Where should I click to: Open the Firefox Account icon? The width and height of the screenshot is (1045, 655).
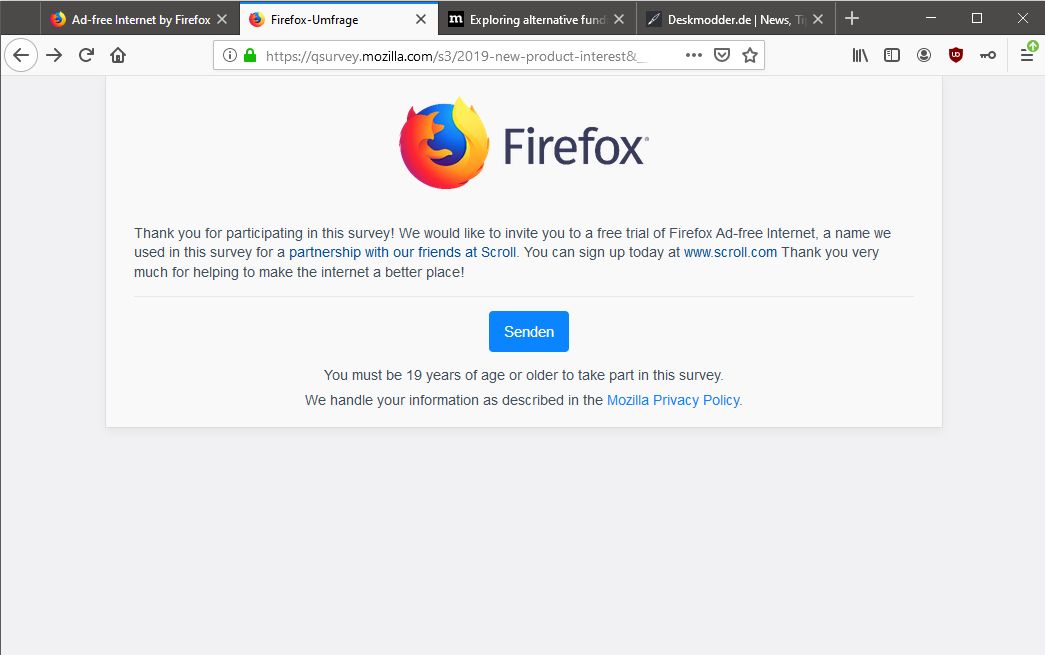click(x=924, y=55)
